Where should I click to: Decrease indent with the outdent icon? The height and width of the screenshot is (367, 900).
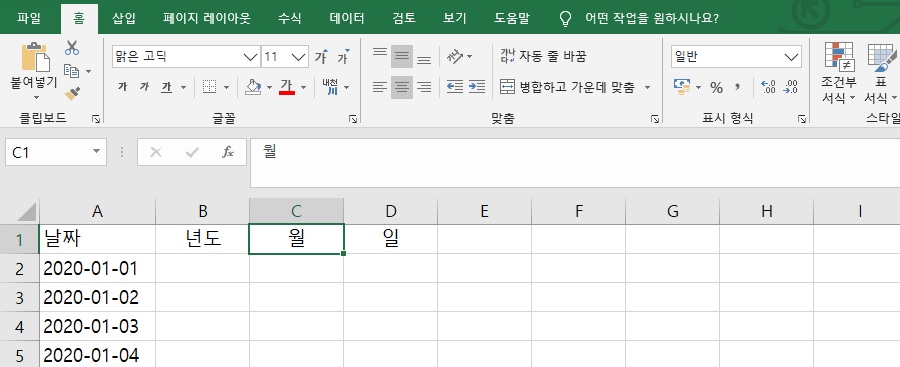click(x=455, y=87)
